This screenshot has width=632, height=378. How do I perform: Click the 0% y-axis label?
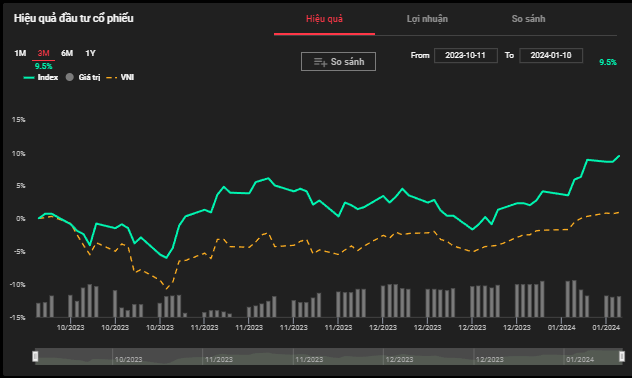(x=21, y=219)
